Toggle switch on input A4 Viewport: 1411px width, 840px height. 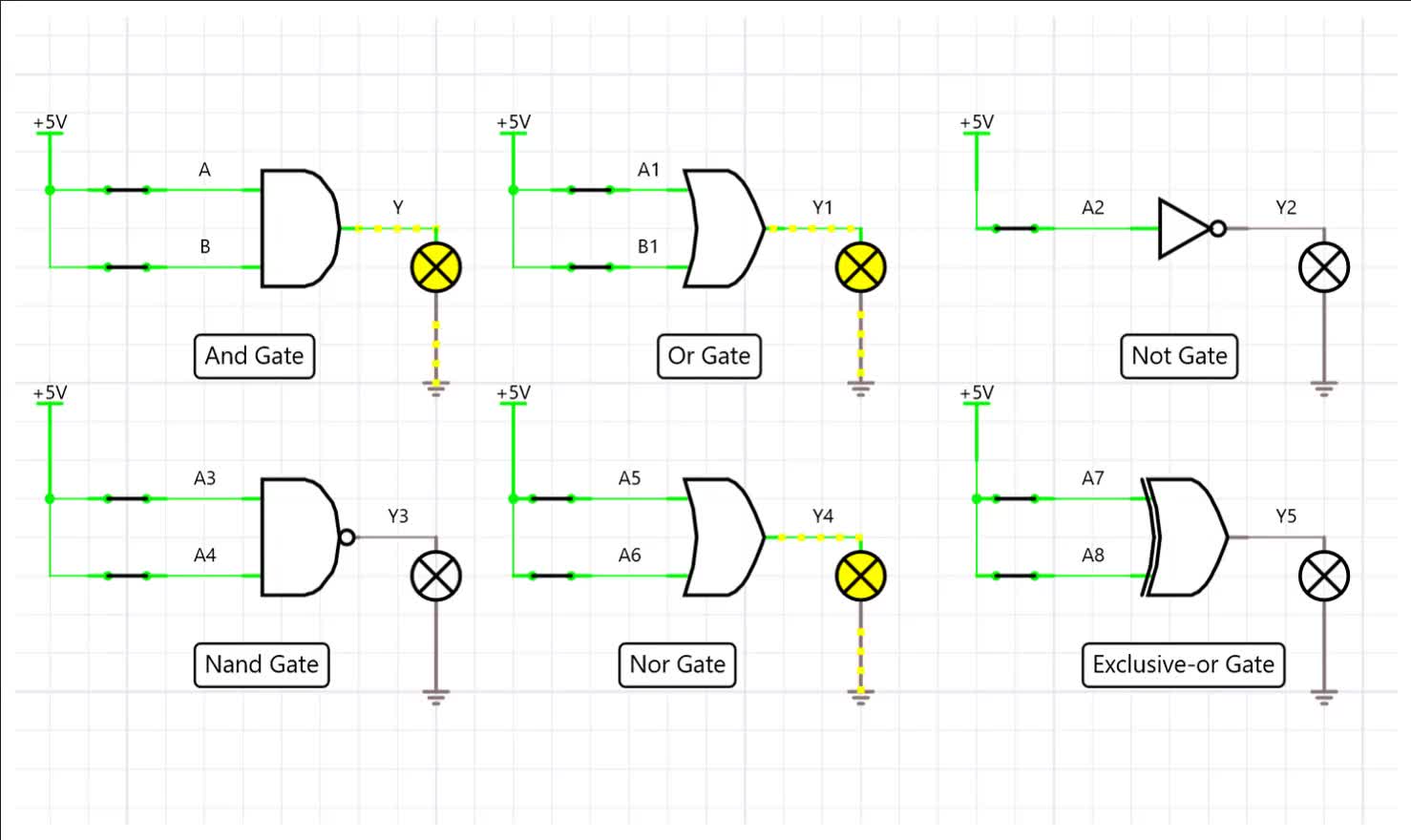(127, 576)
